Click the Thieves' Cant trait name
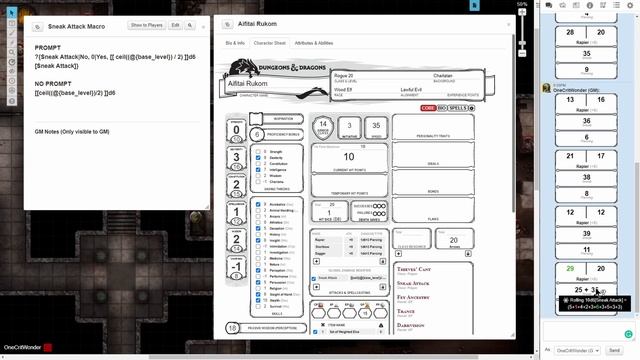This screenshot has height=360, width=640. [414, 269]
